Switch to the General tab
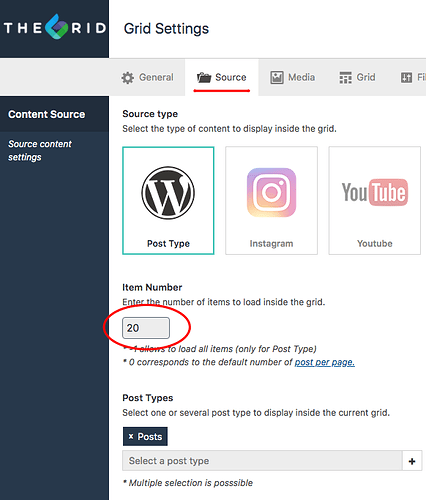This screenshot has width=426, height=500. [147, 77]
